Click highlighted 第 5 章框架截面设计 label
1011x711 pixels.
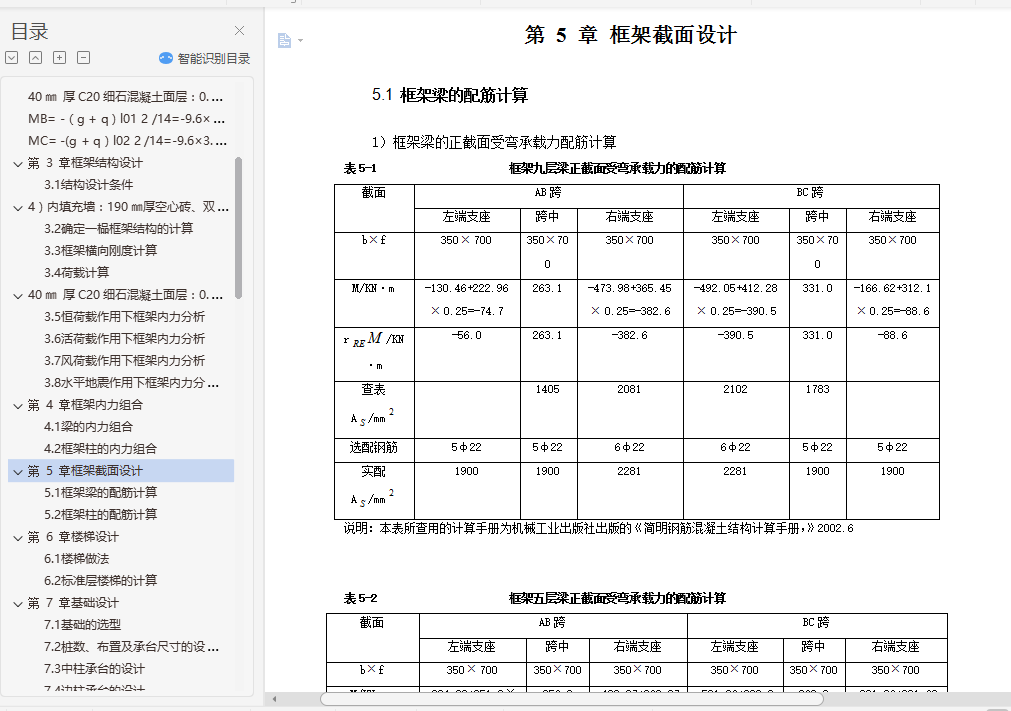tap(85, 471)
